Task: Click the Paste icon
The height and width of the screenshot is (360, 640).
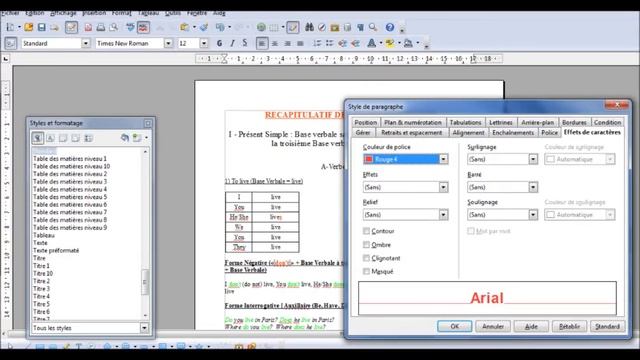Action: coord(184,27)
